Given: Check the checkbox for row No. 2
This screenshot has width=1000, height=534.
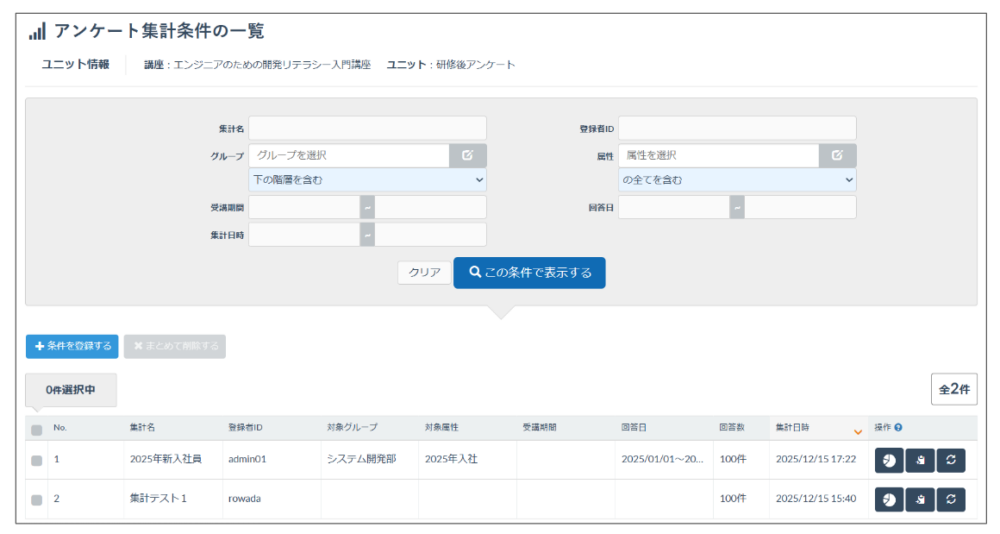Looking at the screenshot, I should (37, 499).
